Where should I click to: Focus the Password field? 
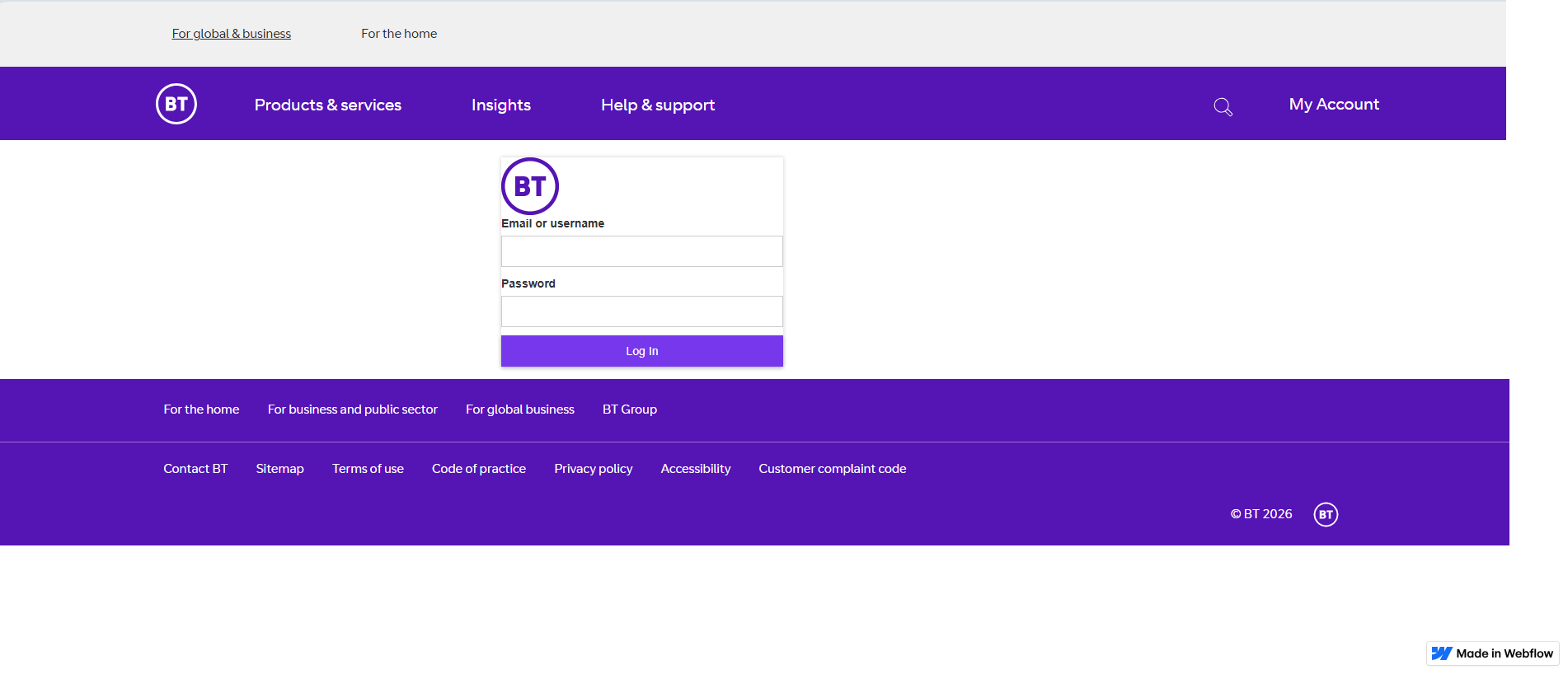click(x=642, y=311)
